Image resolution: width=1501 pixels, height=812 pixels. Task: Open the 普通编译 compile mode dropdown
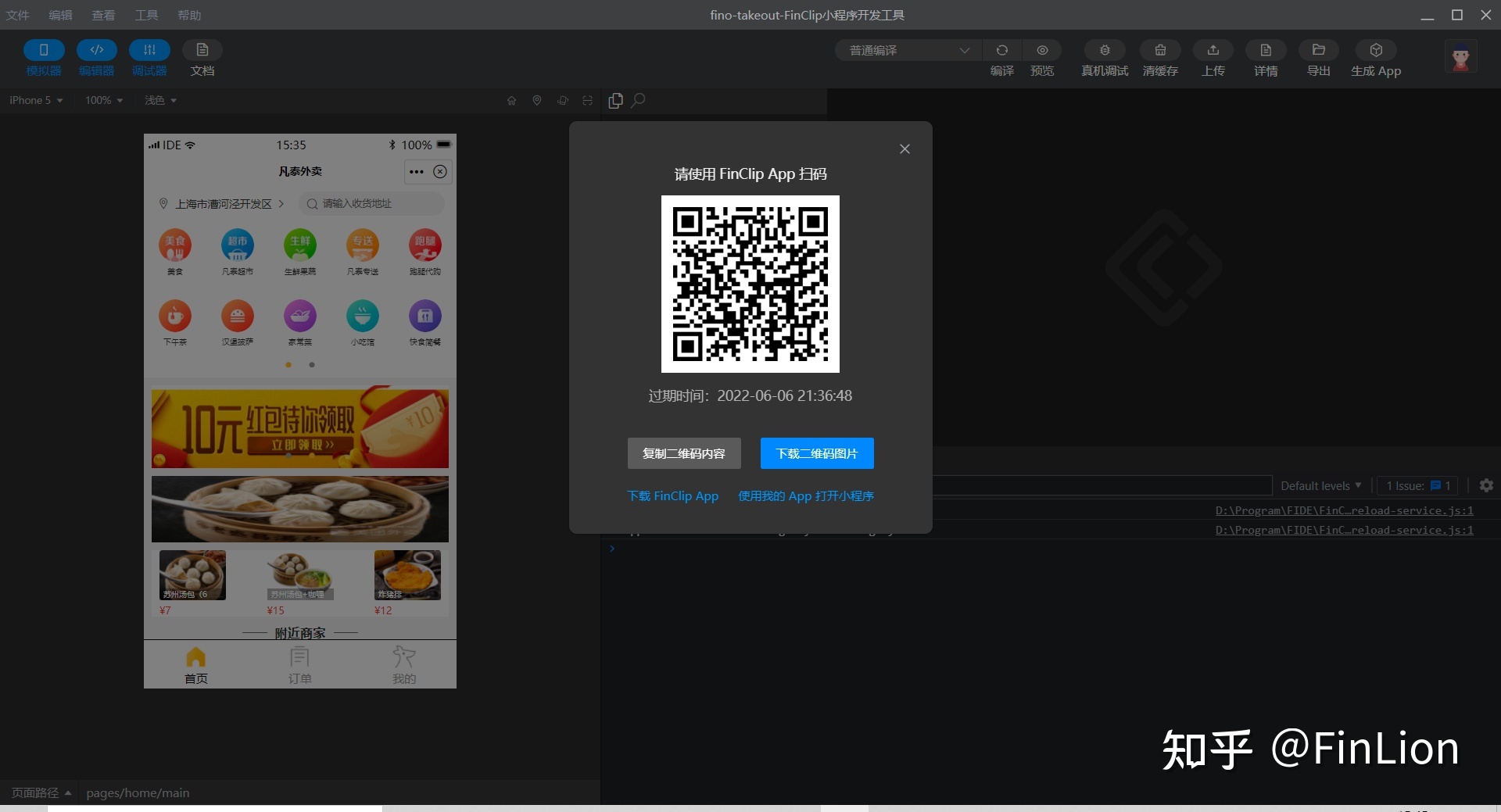908,50
